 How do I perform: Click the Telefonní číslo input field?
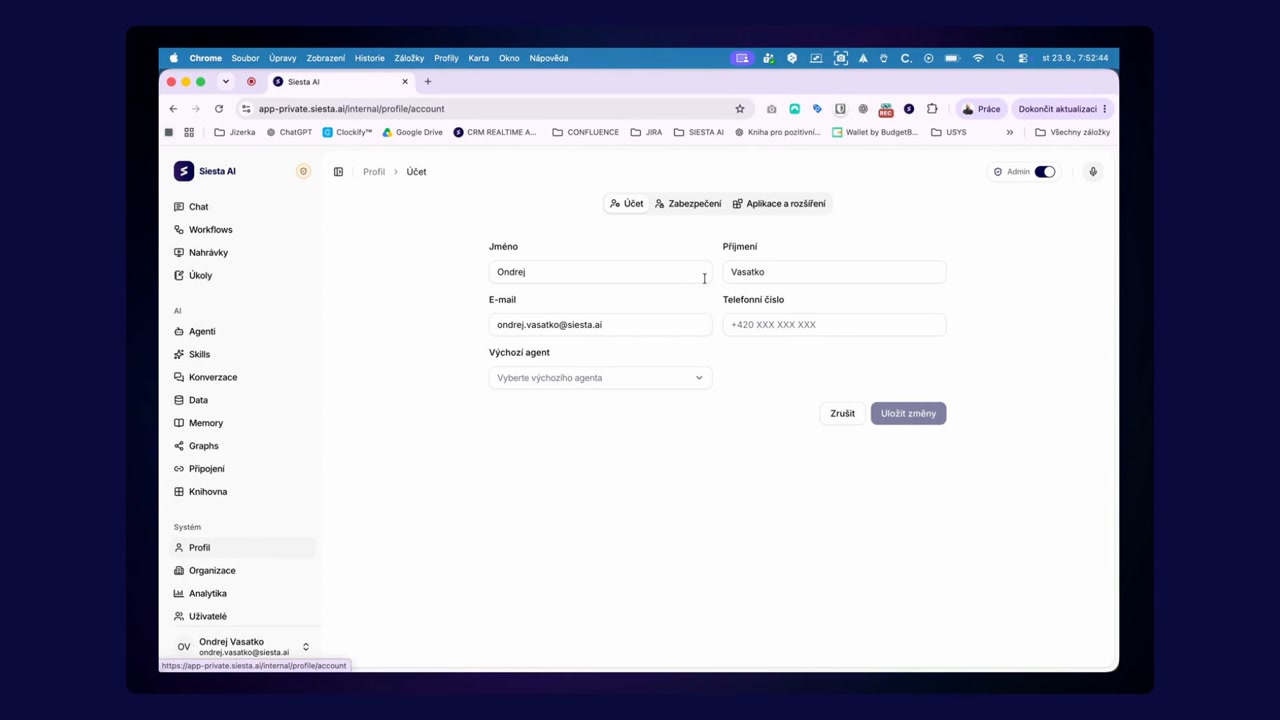834,325
